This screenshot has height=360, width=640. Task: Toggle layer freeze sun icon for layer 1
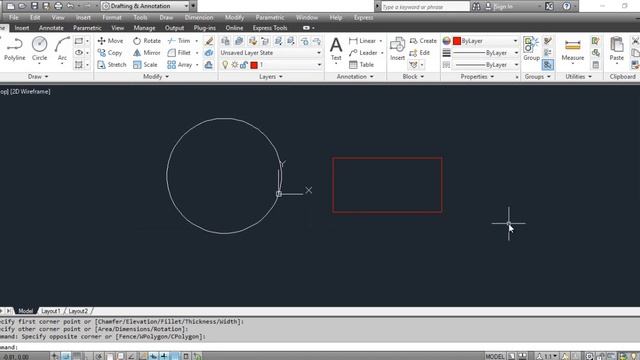(x=235, y=65)
